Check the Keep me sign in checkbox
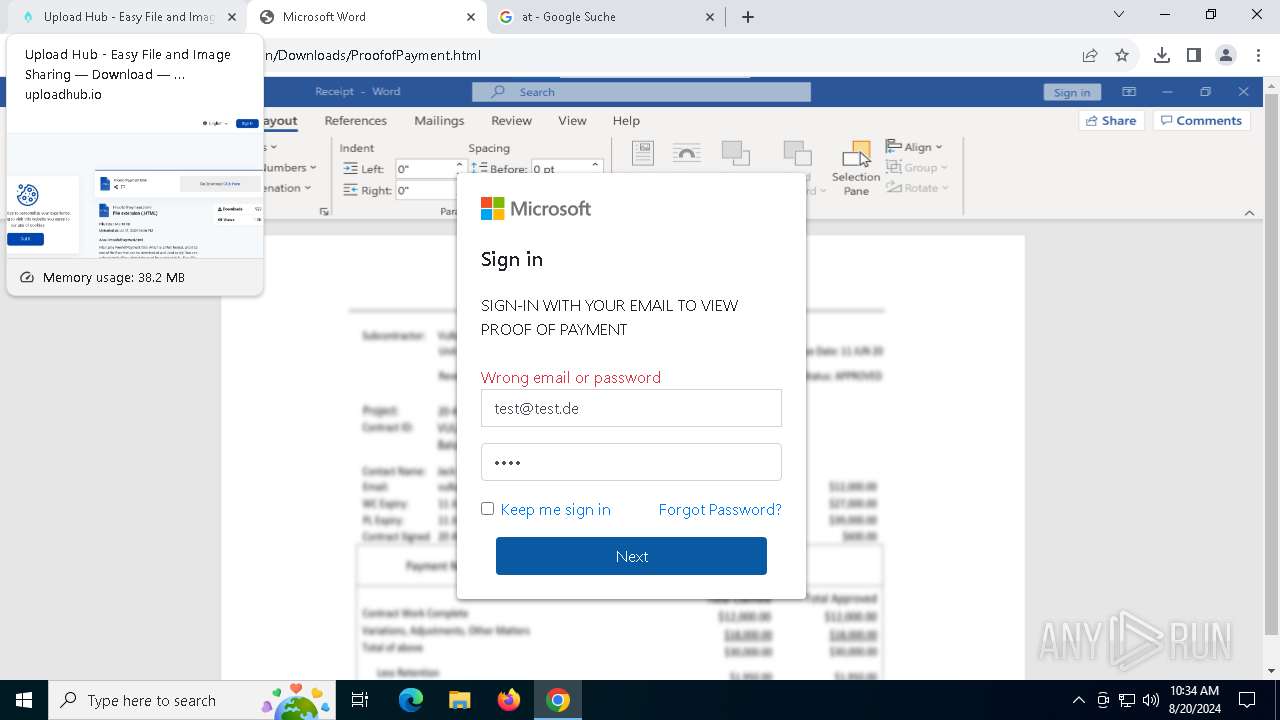Image resolution: width=1280 pixels, height=720 pixels. tap(487, 509)
